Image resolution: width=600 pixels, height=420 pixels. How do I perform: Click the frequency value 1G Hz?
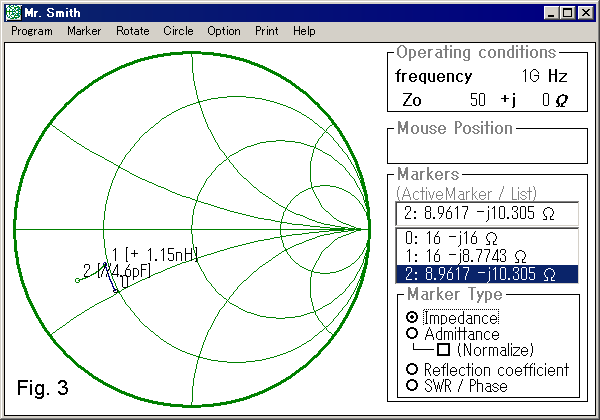click(544, 76)
